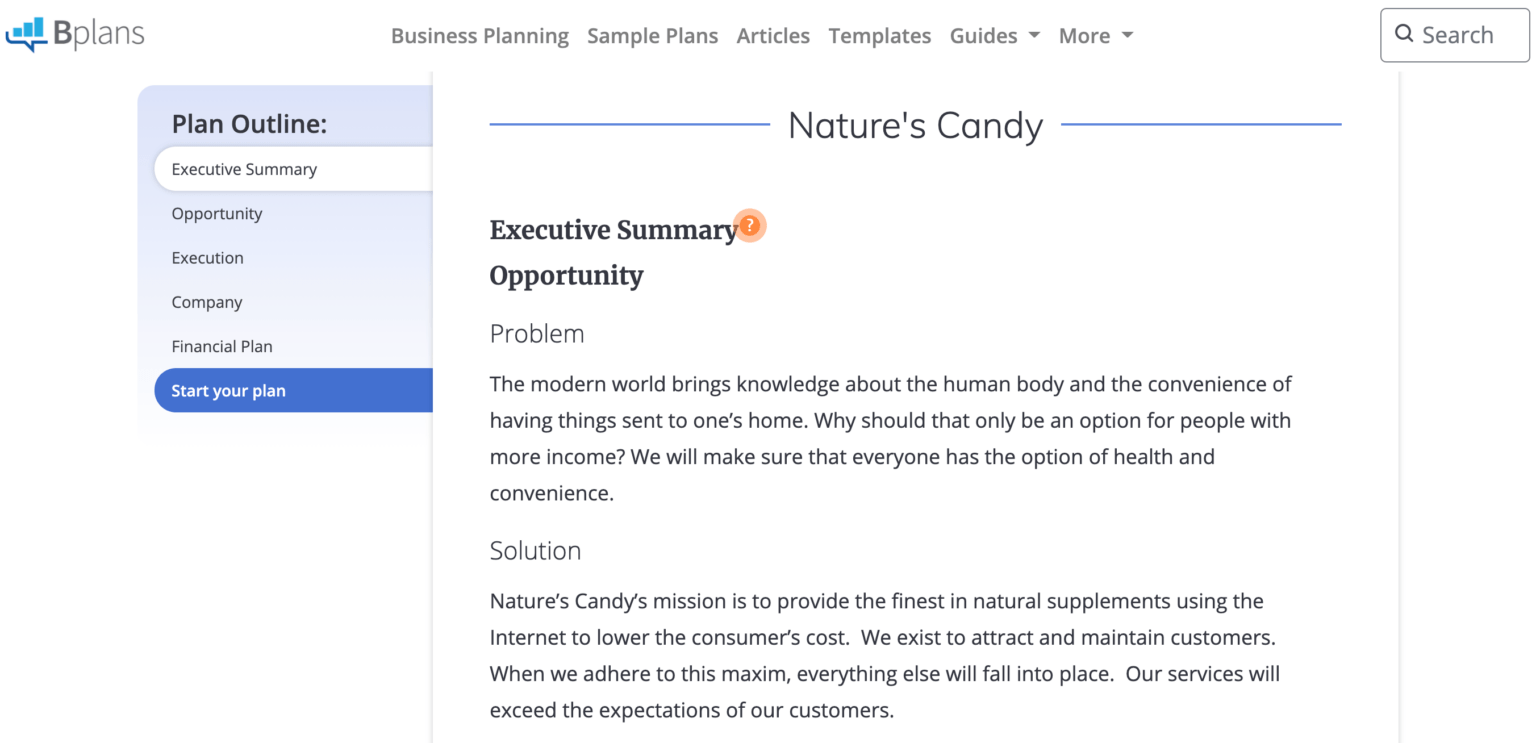Image resolution: width=1536 pixels, height=743 pixels.
Task: Click inside the Search box
Action: [x=1460, y=34]
